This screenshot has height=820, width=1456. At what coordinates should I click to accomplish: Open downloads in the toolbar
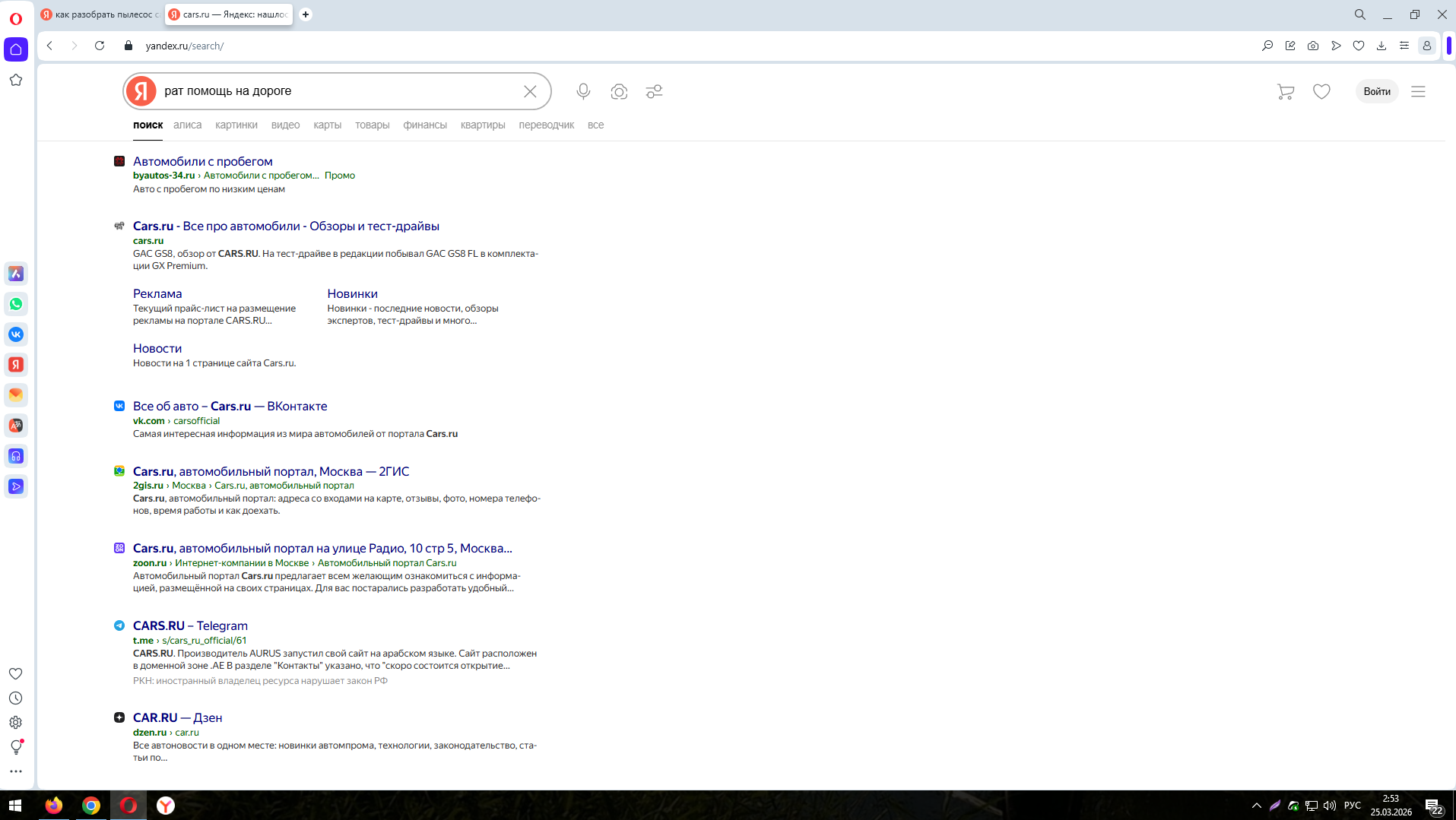point(1381,46)
